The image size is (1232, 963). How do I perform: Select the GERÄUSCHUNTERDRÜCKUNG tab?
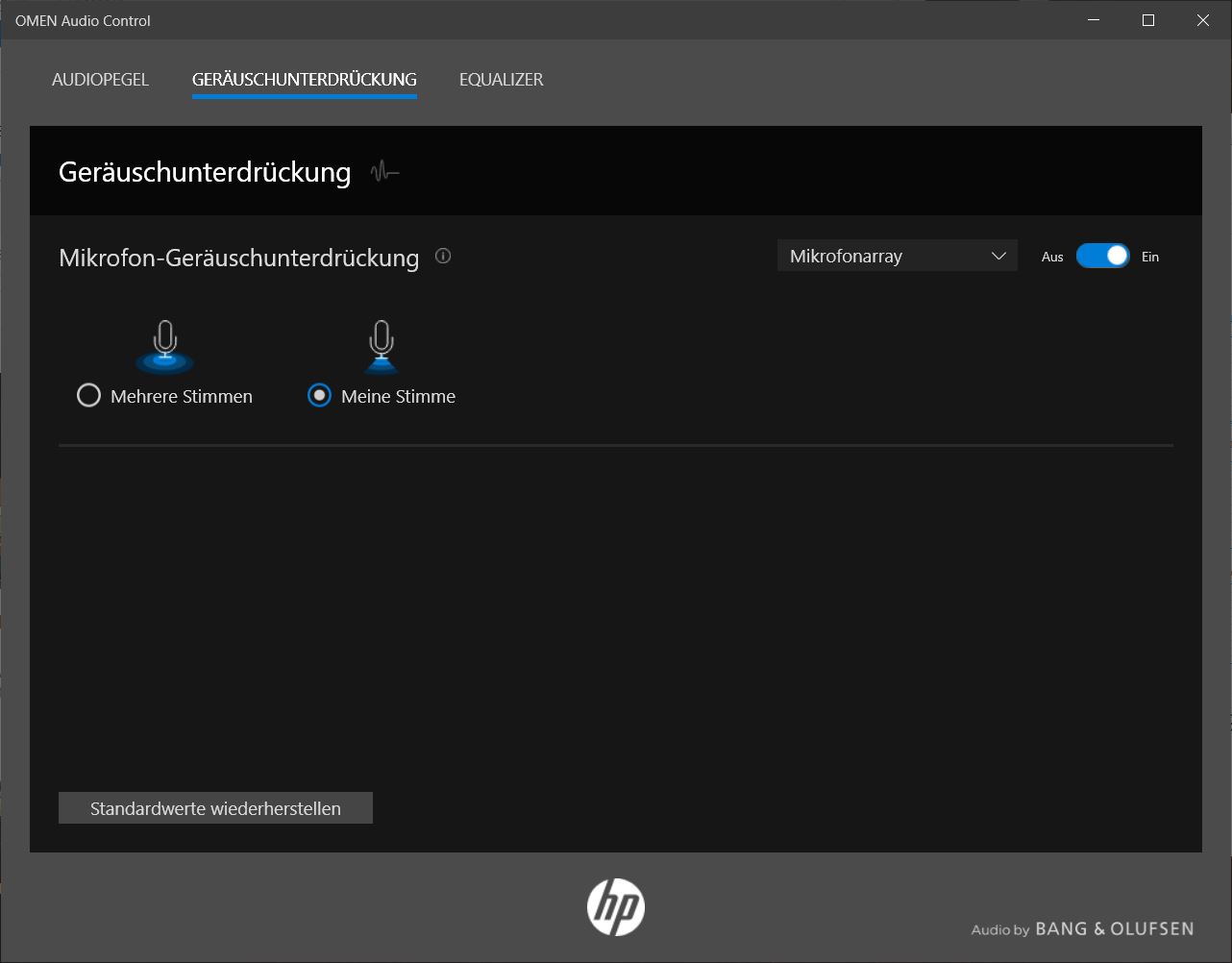(304, 80)
